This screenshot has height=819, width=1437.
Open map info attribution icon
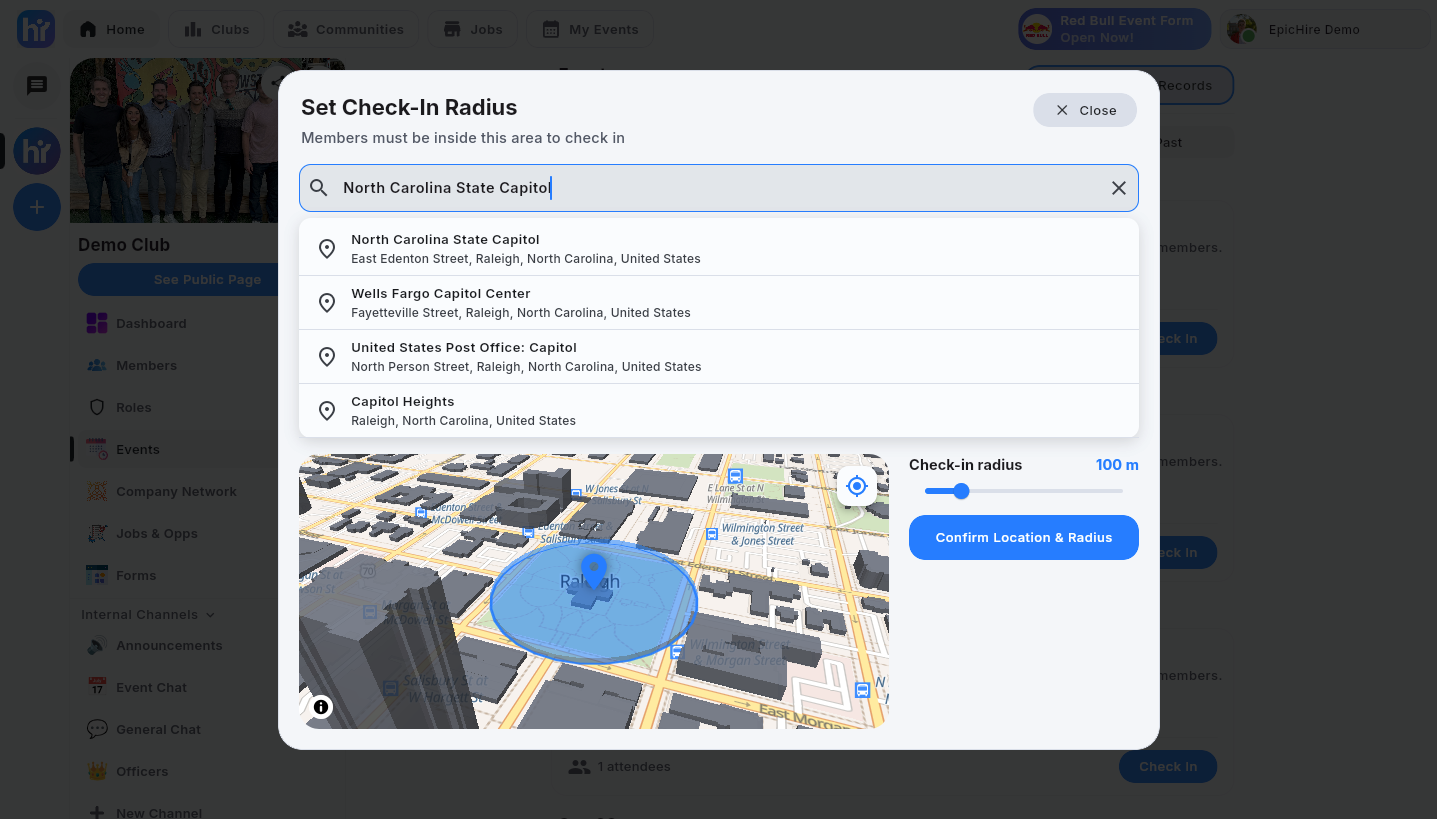tap(321, 707)
